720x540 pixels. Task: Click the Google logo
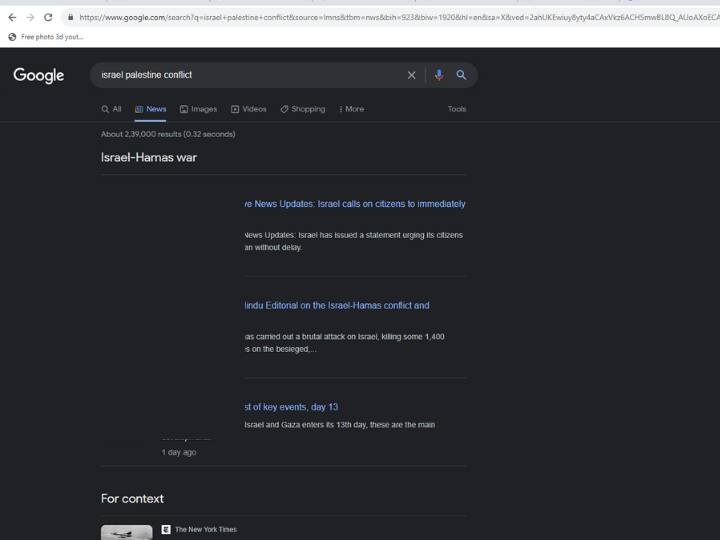point(39,75)
